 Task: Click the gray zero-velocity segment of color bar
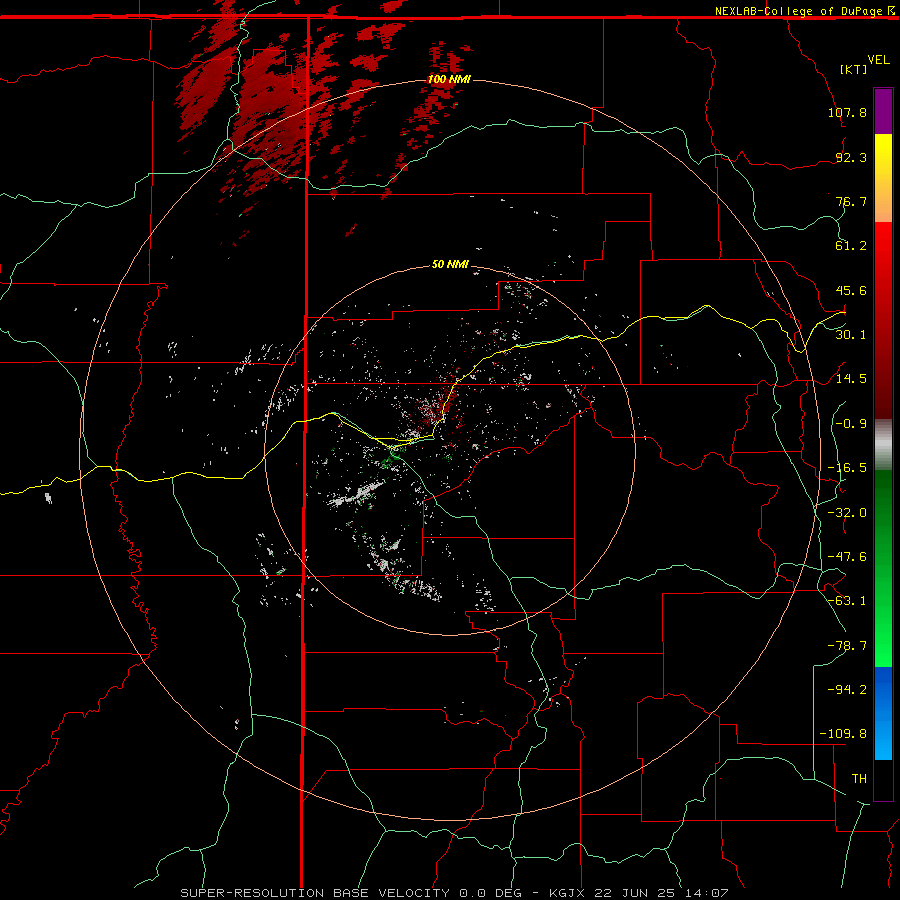883,445
